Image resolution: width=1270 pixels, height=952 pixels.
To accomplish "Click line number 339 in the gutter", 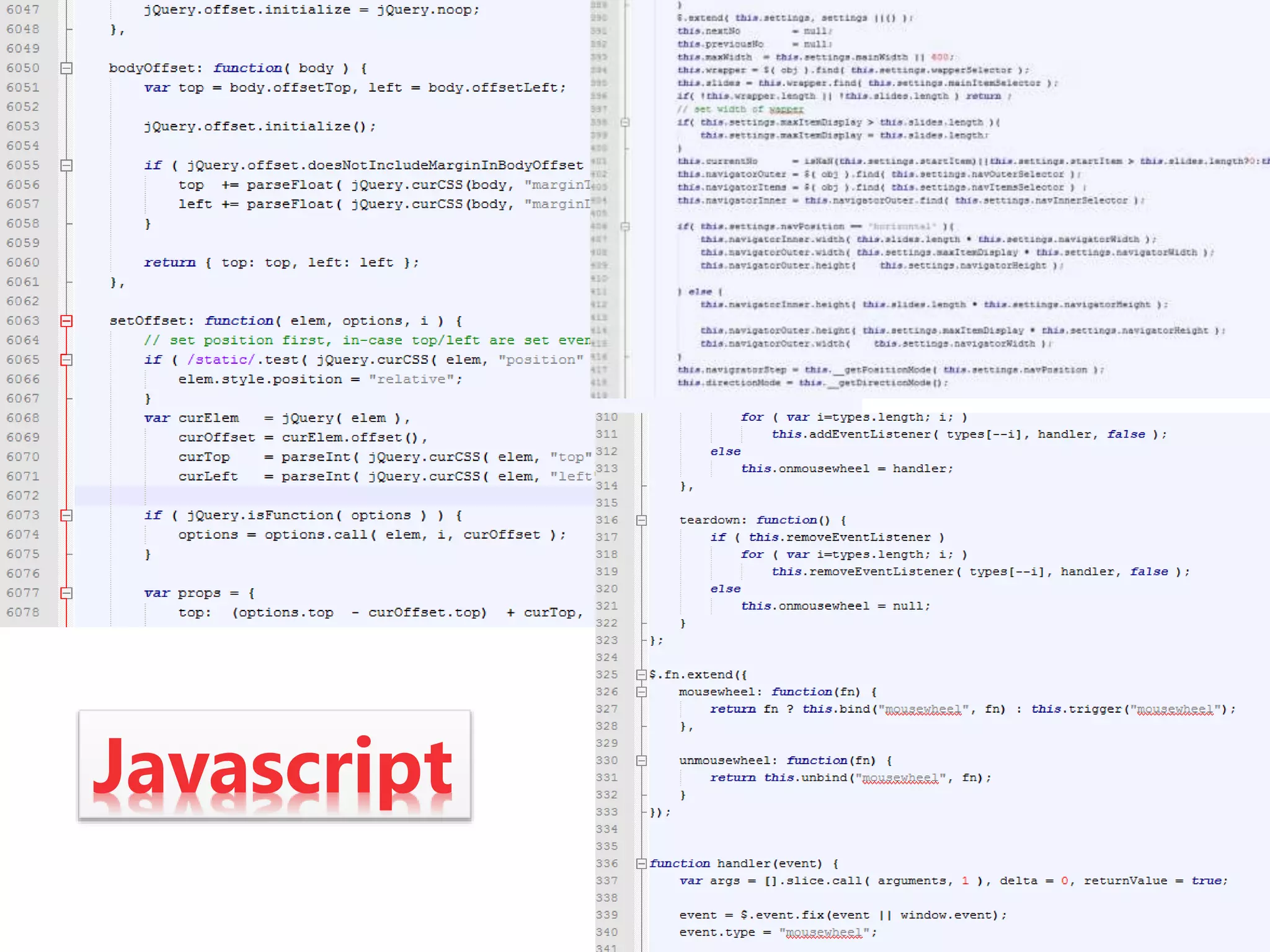I will click(x=607, y=915).
